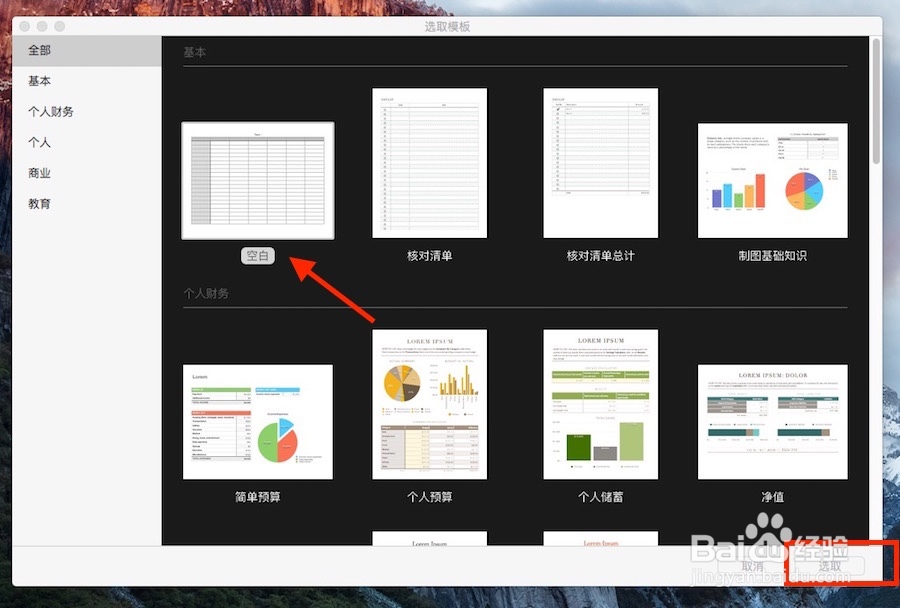Click the 空白 template label
900x608 pixels.
coord(258,255)
